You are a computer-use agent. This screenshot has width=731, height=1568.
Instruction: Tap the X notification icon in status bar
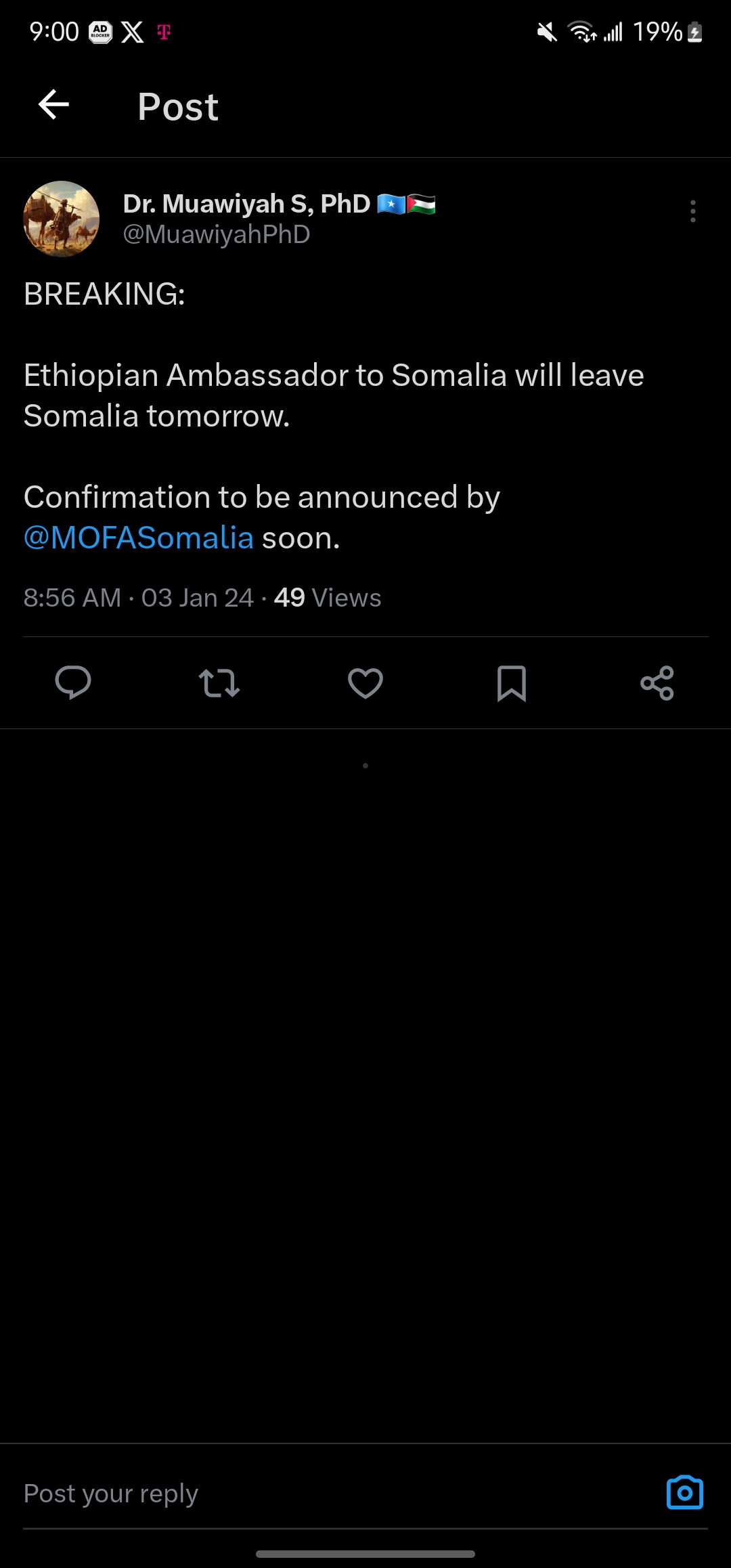(x=133, y=32)
